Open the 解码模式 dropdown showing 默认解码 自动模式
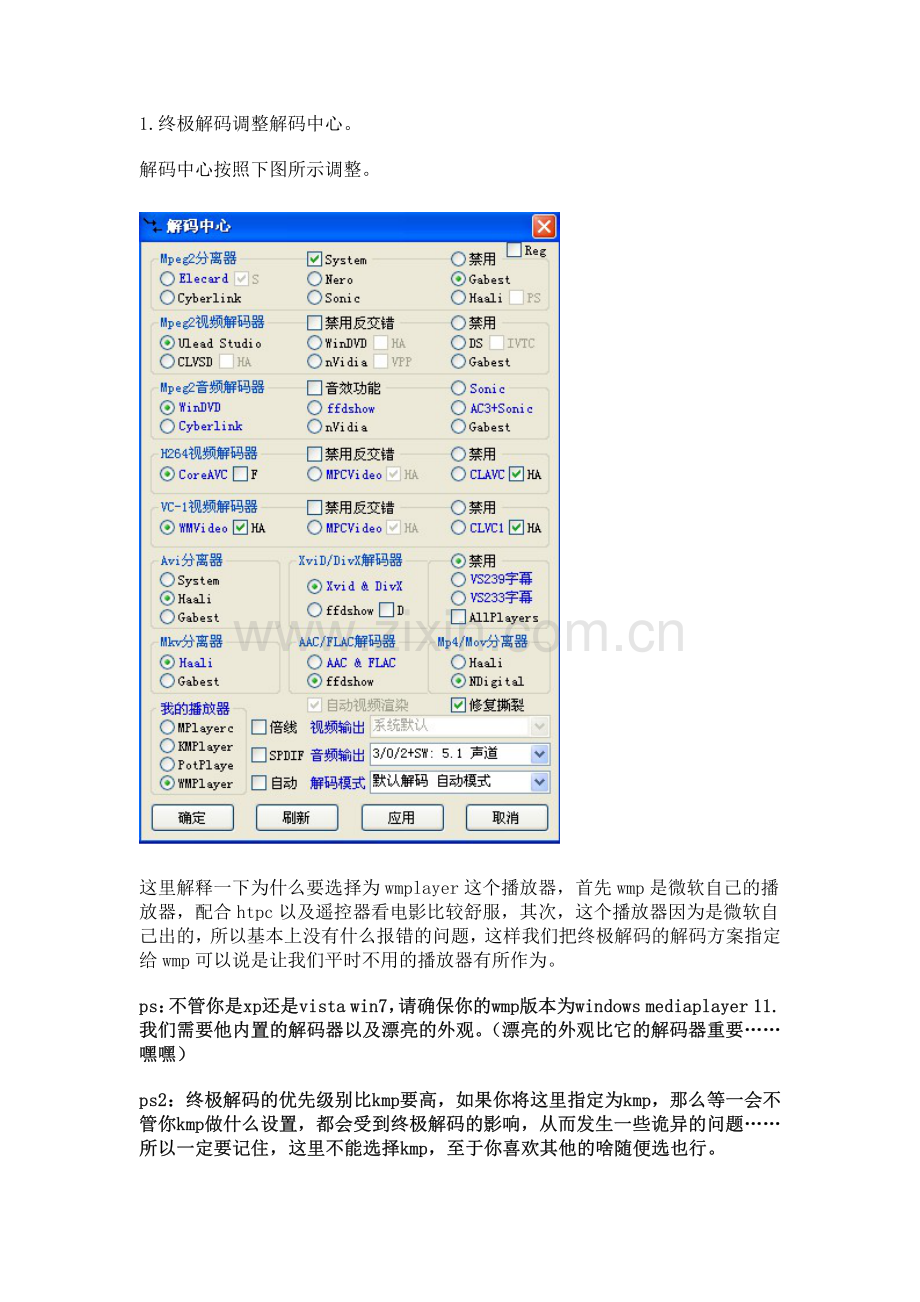This screenshot has width=920, height=1302. pyautogui.click(x=539, y=783)
